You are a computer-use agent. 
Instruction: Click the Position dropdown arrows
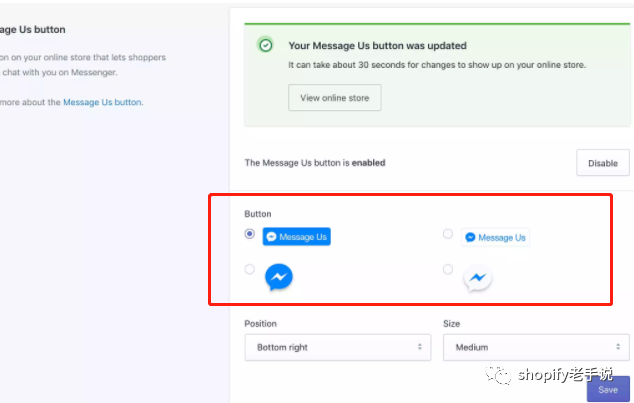(x=420, y=347)
